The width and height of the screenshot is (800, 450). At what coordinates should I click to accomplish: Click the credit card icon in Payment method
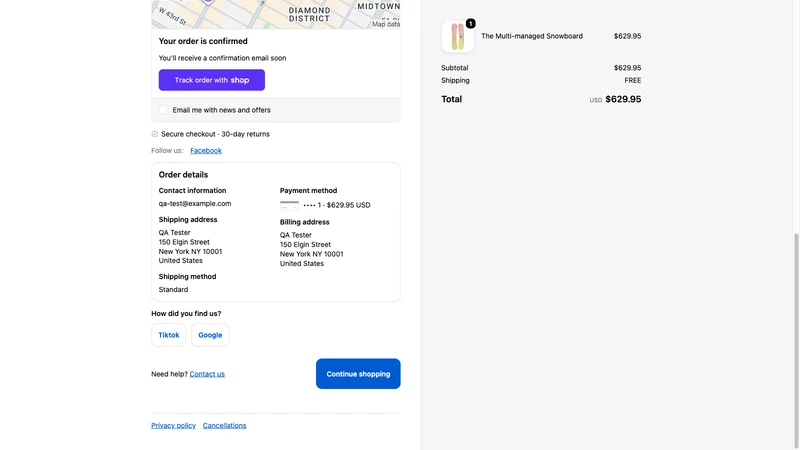coord(289,206)
